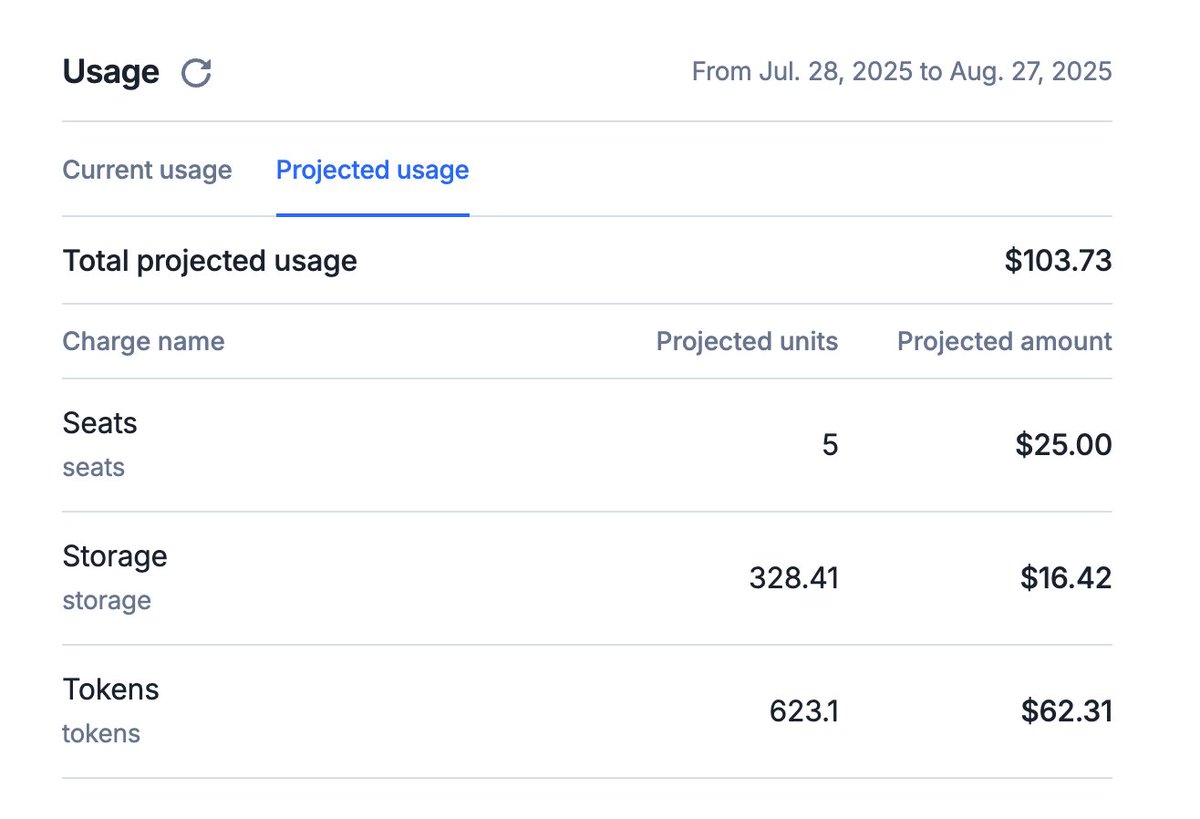
Task: Select the Storage charge row name
Action: (114, 556)
